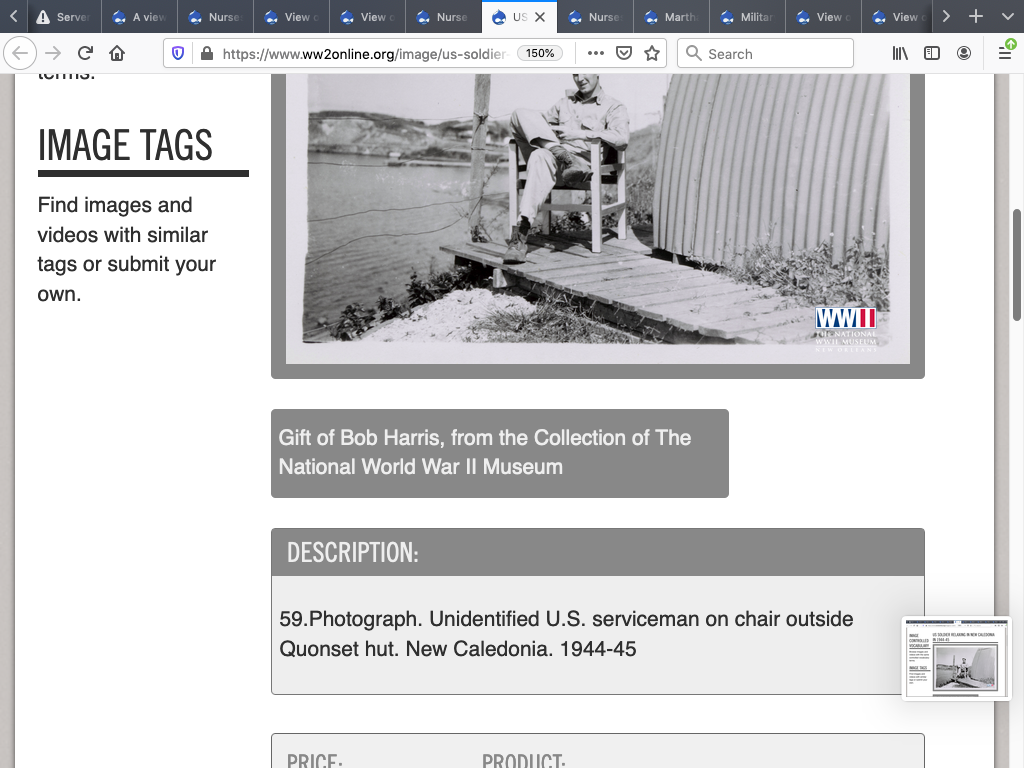This screenshot has height=768, width=1024.
Task: Expand the list all tabs dropdown
Action: point(1007,17)
